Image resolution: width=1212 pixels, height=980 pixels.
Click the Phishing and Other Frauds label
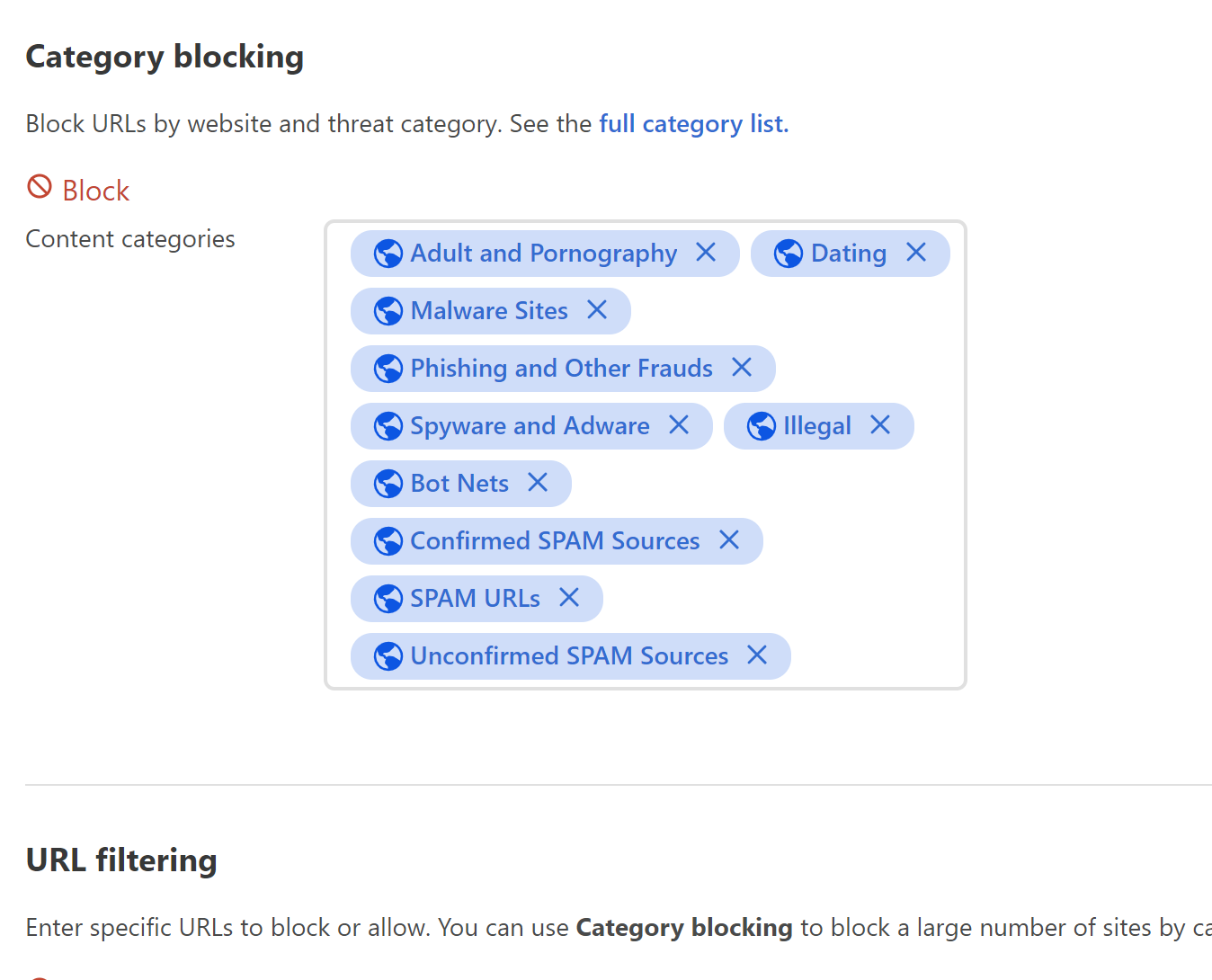pos(561,369)
